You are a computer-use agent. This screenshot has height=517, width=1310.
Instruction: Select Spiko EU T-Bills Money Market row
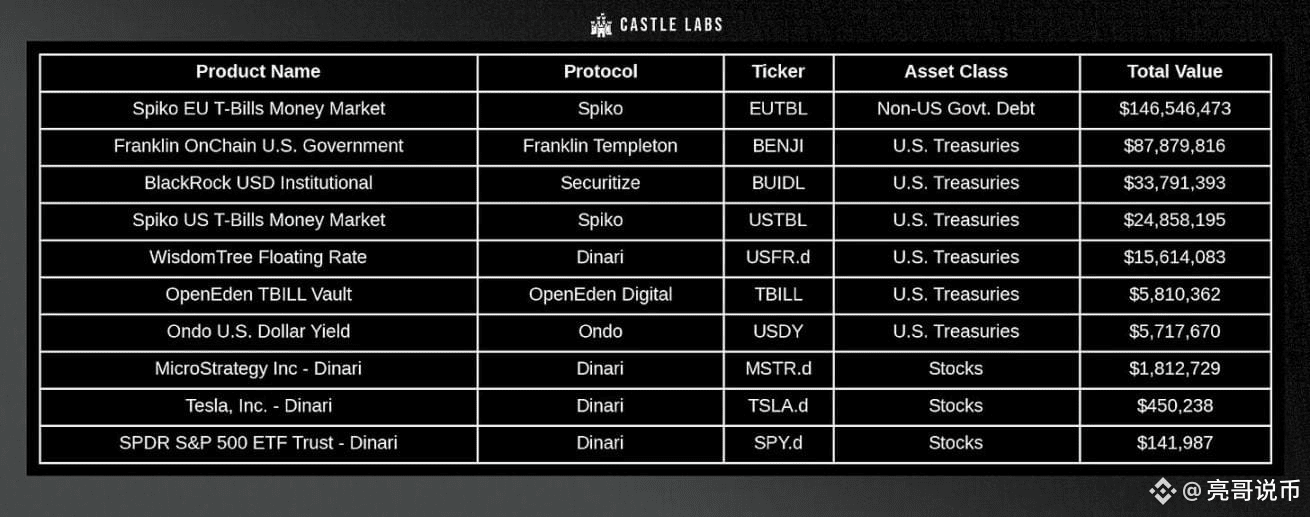point(656,108)
